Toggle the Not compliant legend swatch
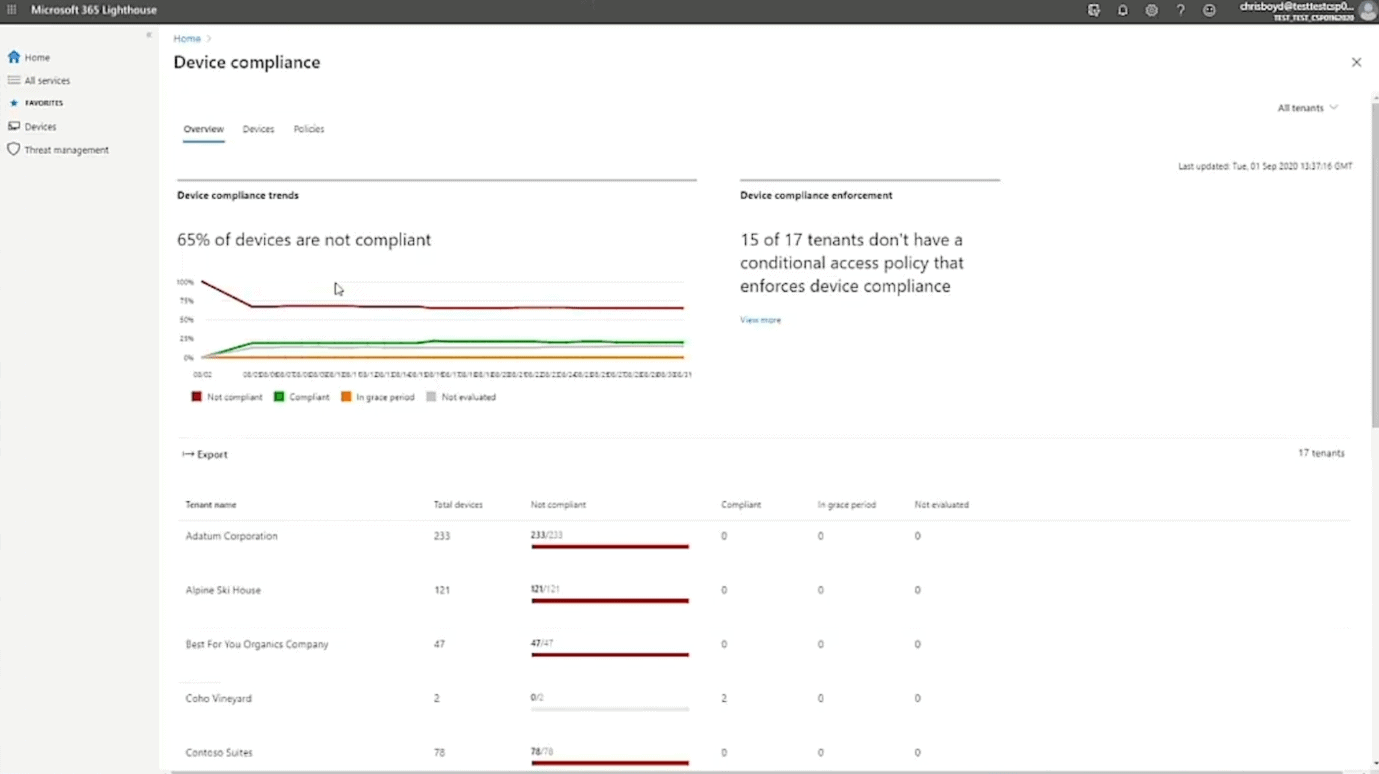 (x=196, y=397)
